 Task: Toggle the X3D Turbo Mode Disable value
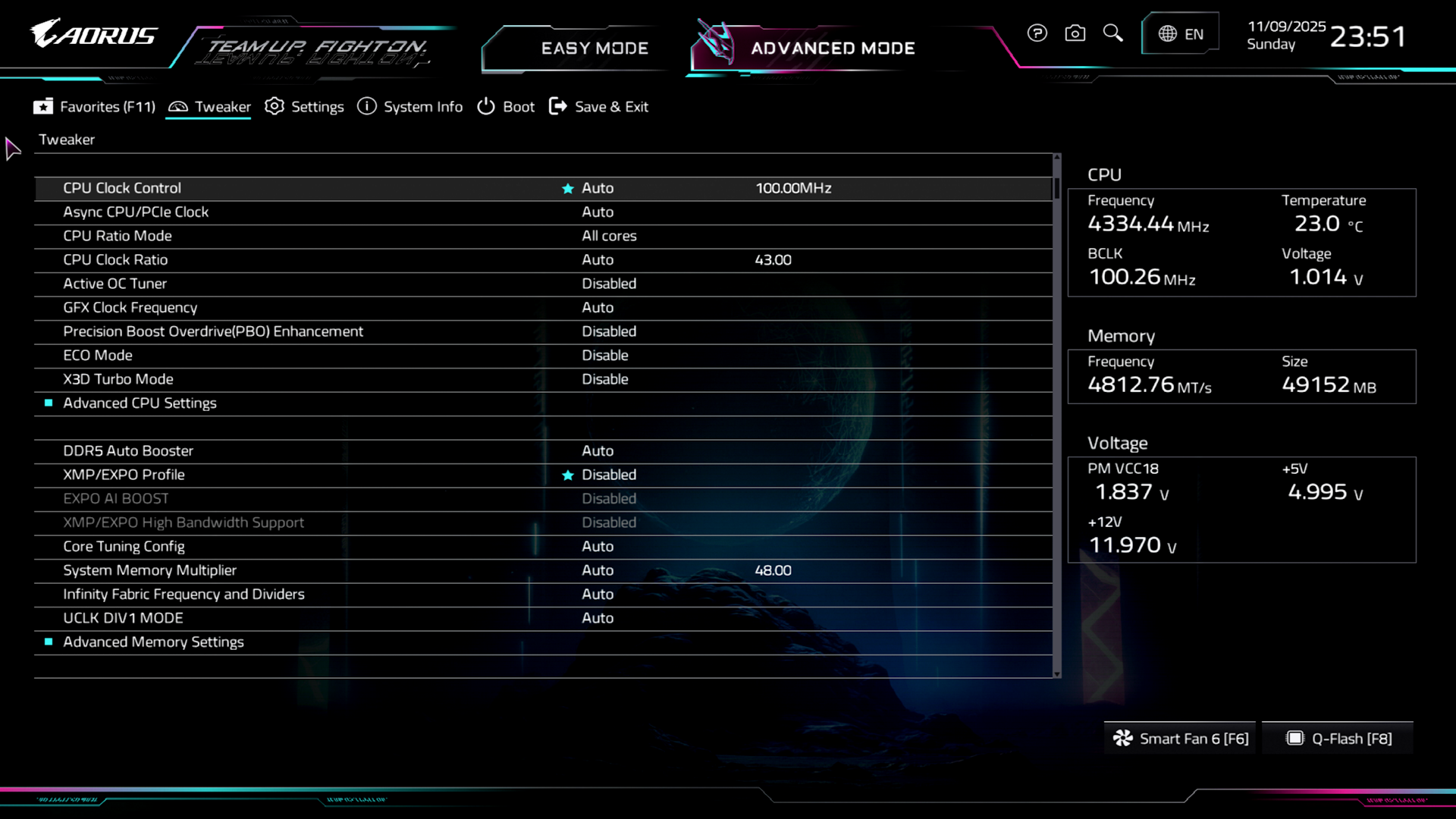click(604, 379)
